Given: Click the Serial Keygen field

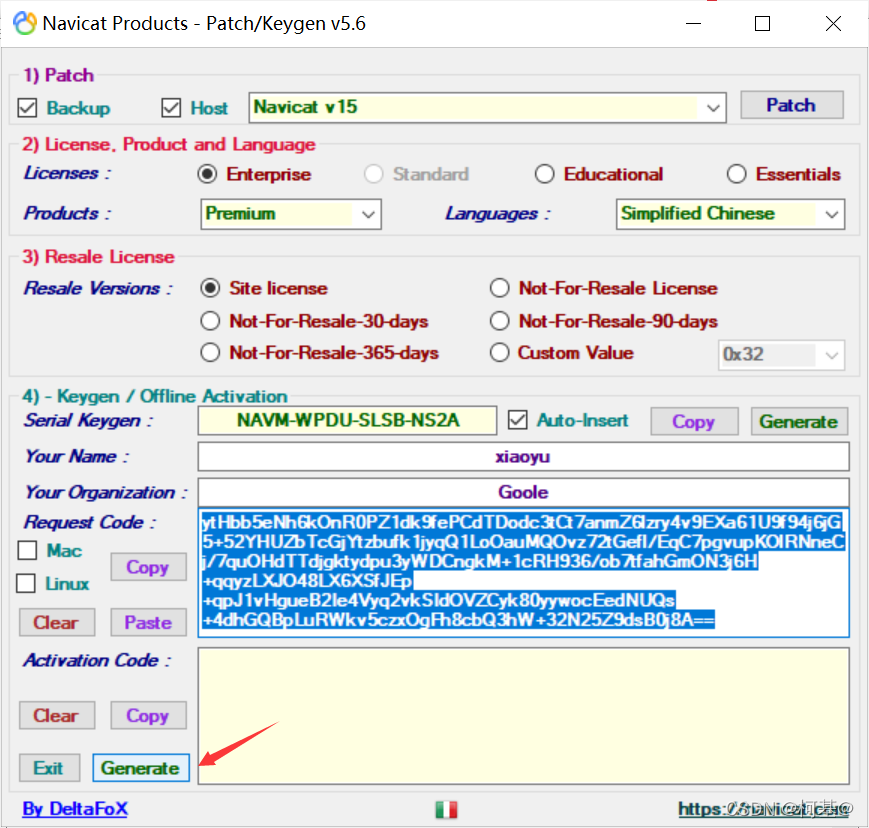Looking at the screenshot, I should coord(347,421).
